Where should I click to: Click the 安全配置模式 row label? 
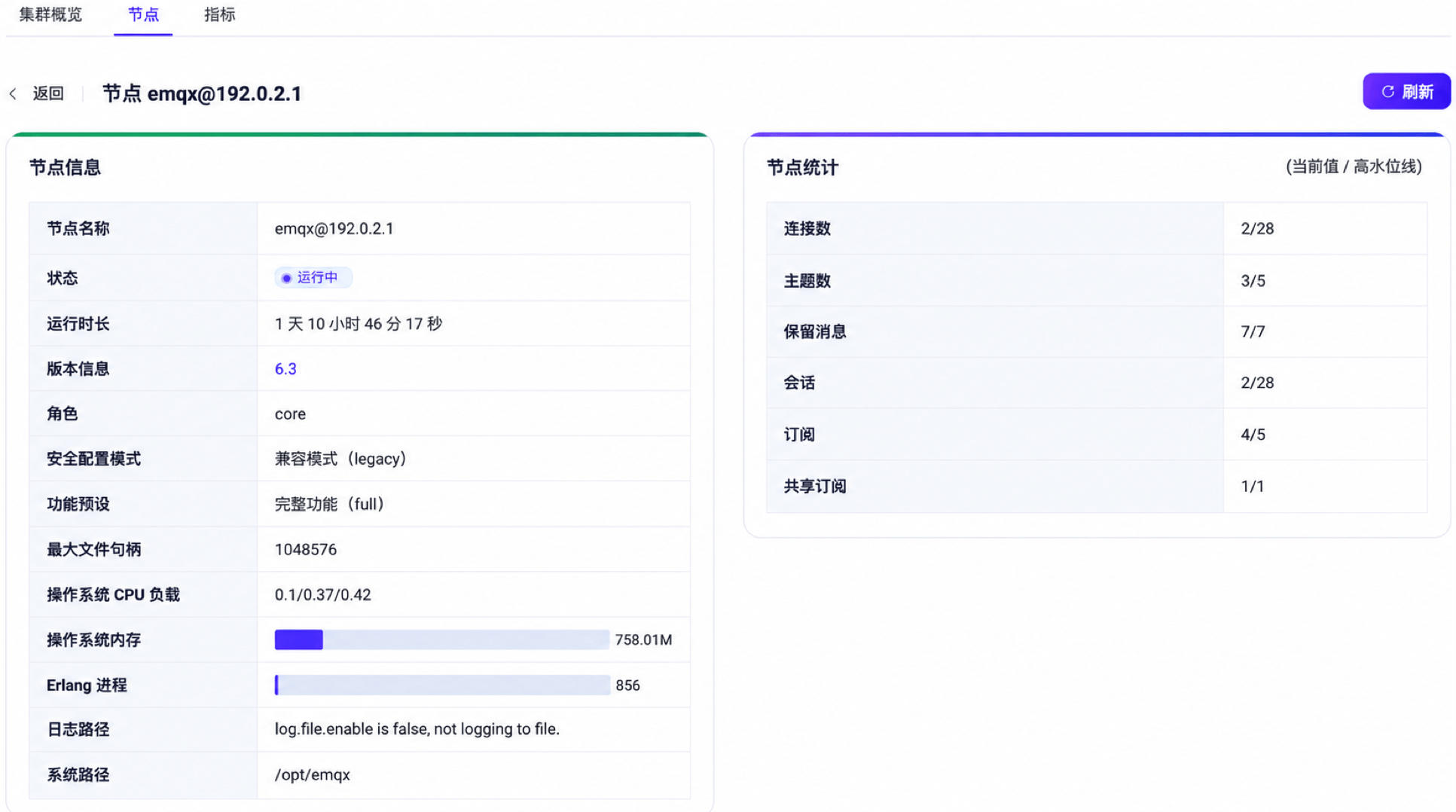click(93, 459)
